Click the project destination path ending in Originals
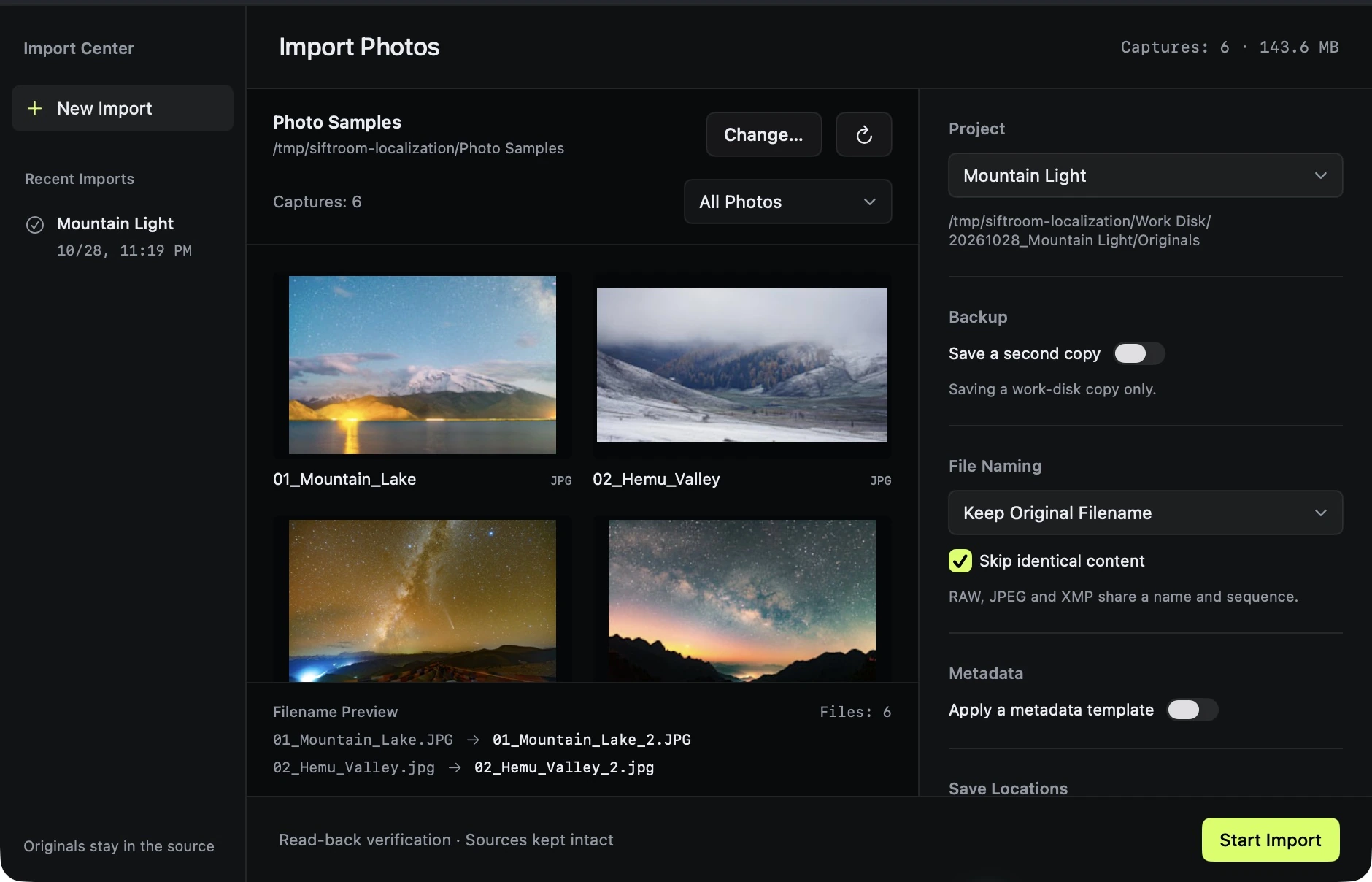The width and height of the screenshot is (1372, 882). (x=1079, y=231)
